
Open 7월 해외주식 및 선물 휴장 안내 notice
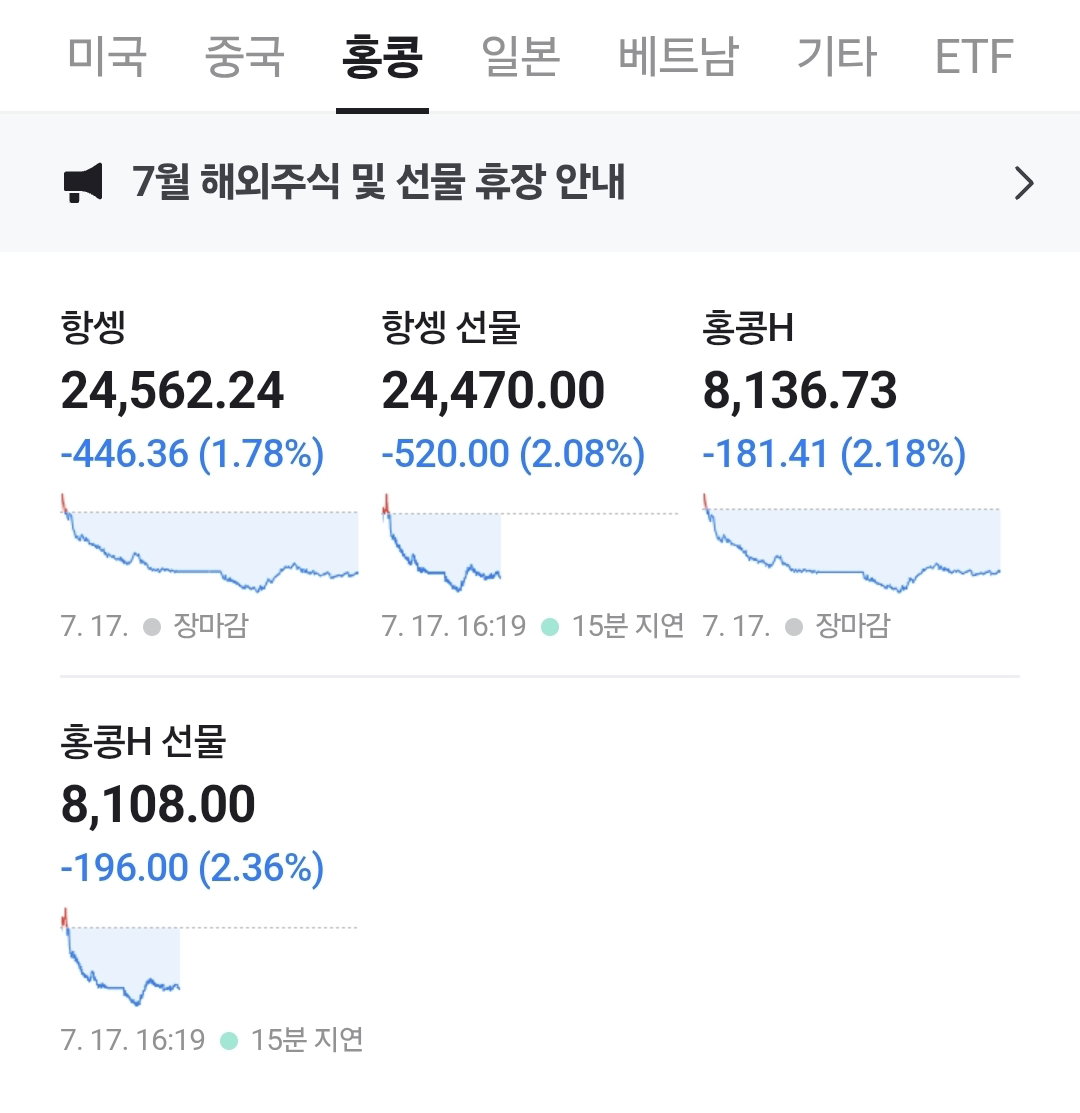[378, 182]
